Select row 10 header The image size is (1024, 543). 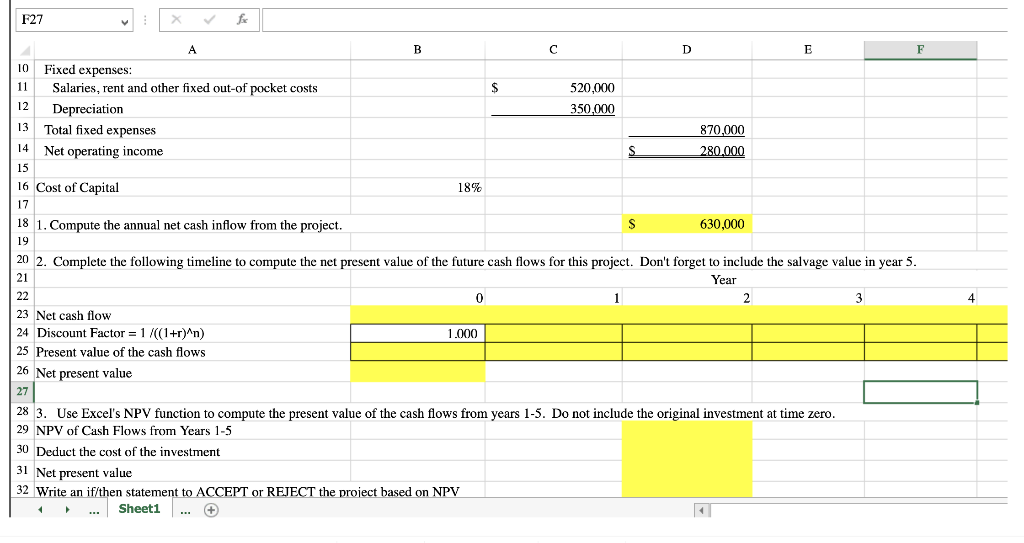pos(23,69)
